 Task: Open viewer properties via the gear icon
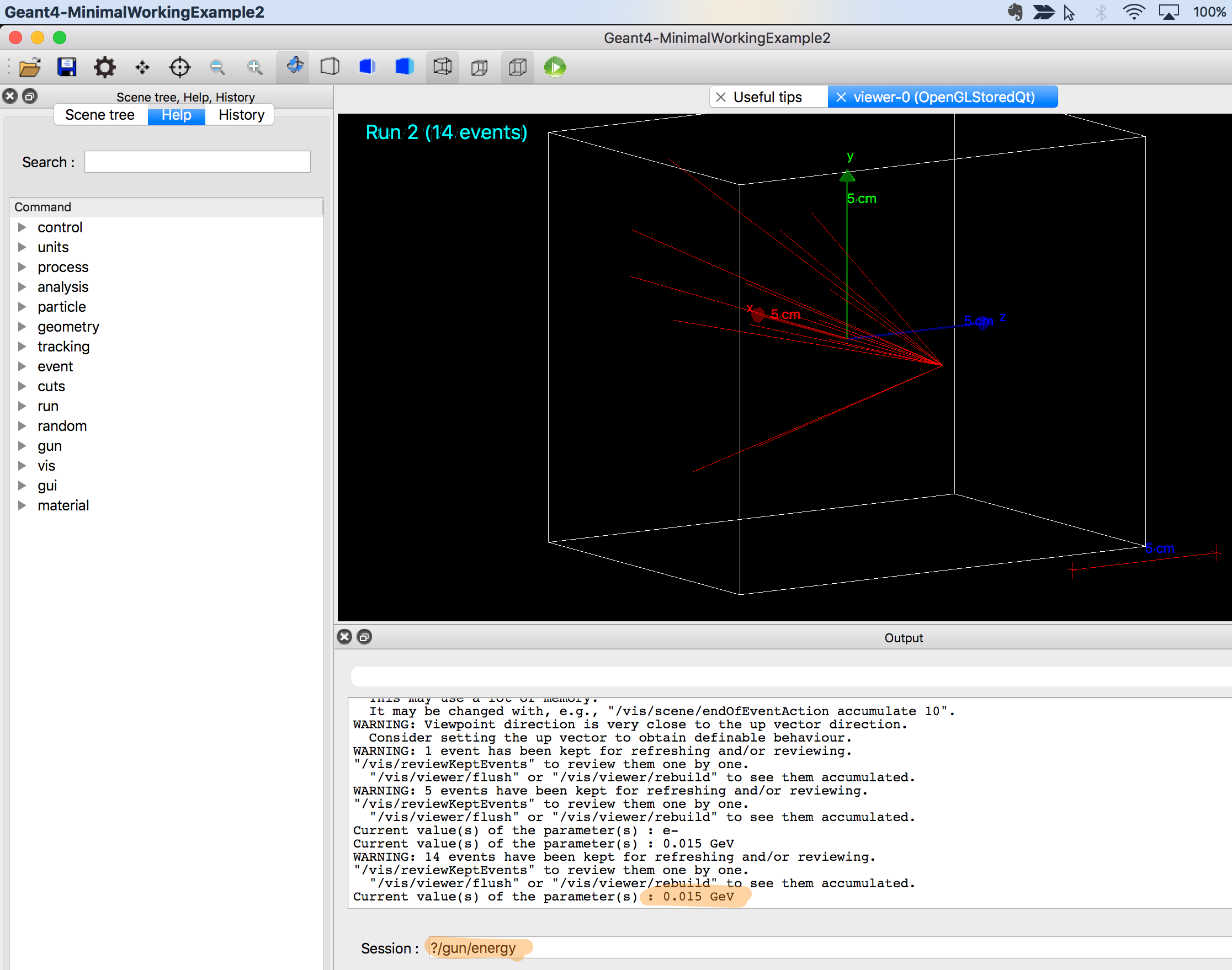click(x=104, y=66)
